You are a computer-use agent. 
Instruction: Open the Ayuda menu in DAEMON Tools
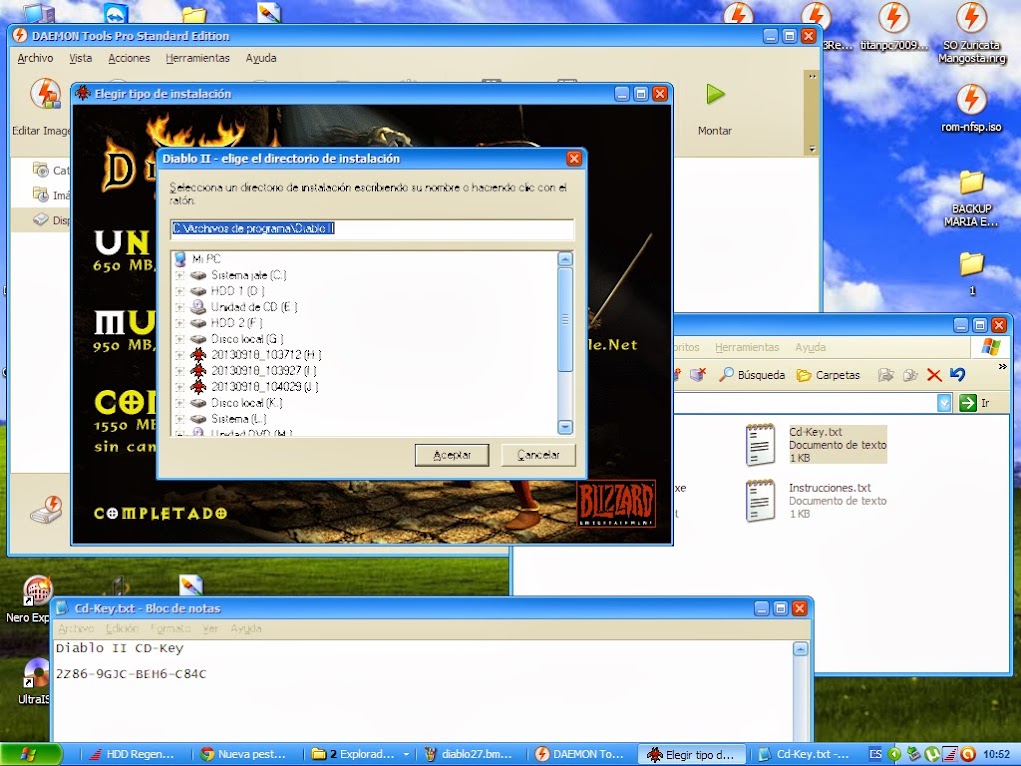click(261, 58)
